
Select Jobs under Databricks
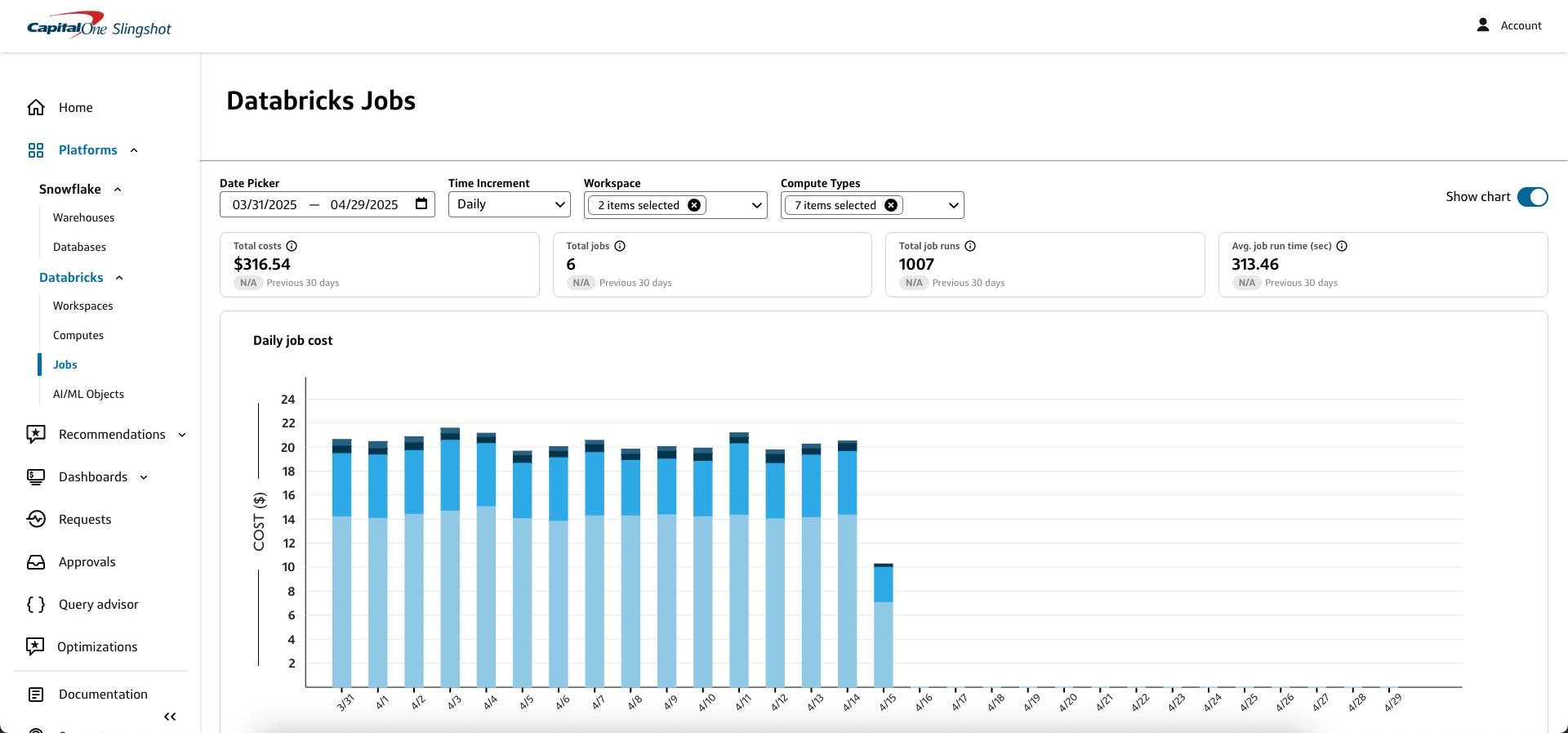[65, 364]
